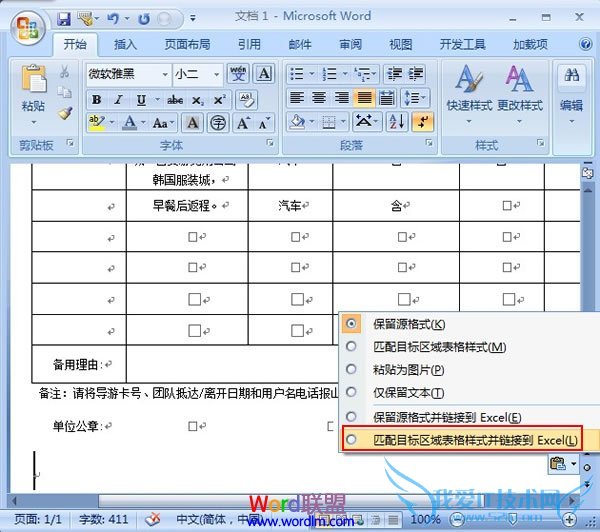The height and width of the screenshot is (532, 600).
Task: Align text to the left
Action: click(x=297, y=98)
